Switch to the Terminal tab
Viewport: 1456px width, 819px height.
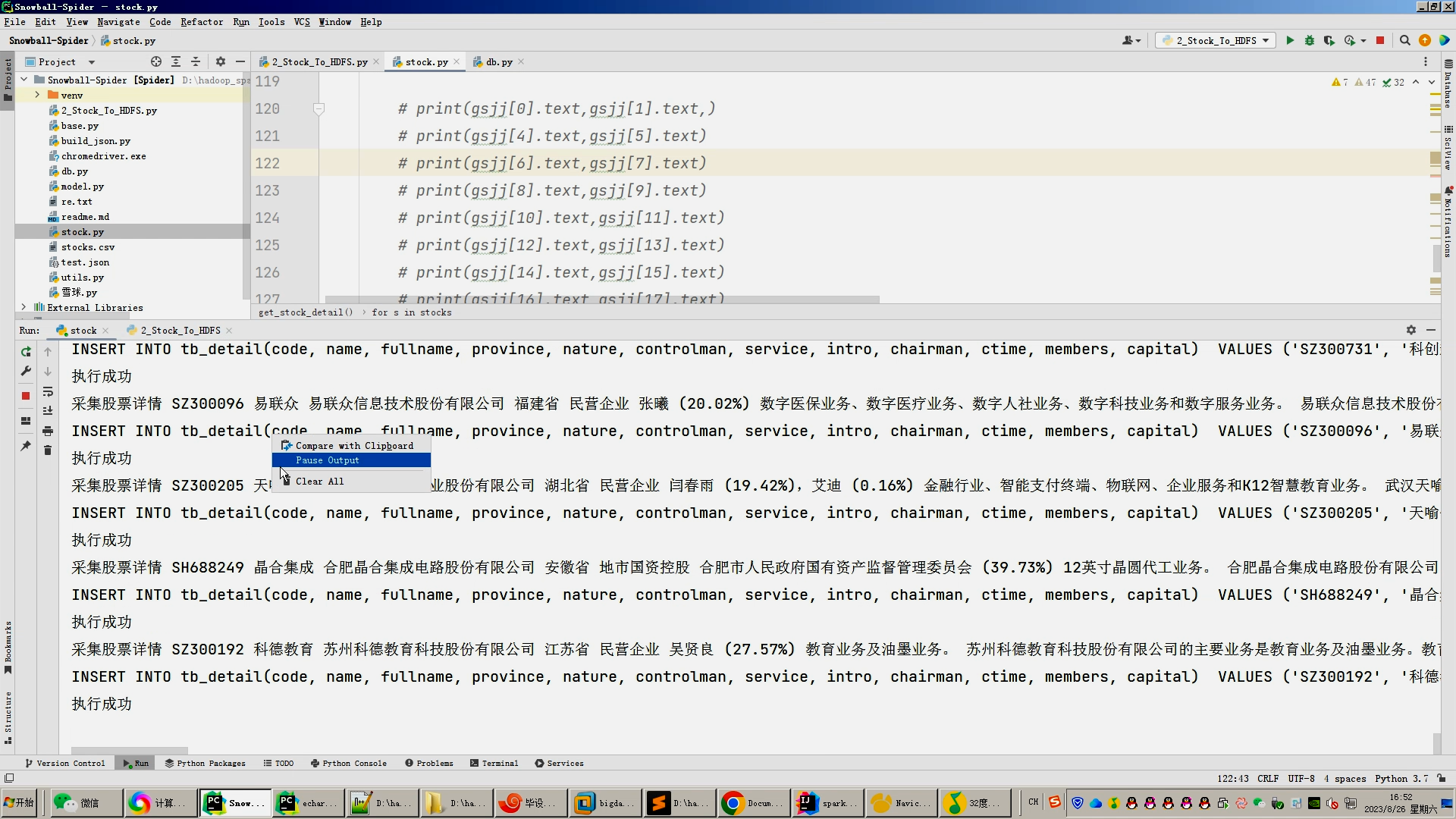499,763
